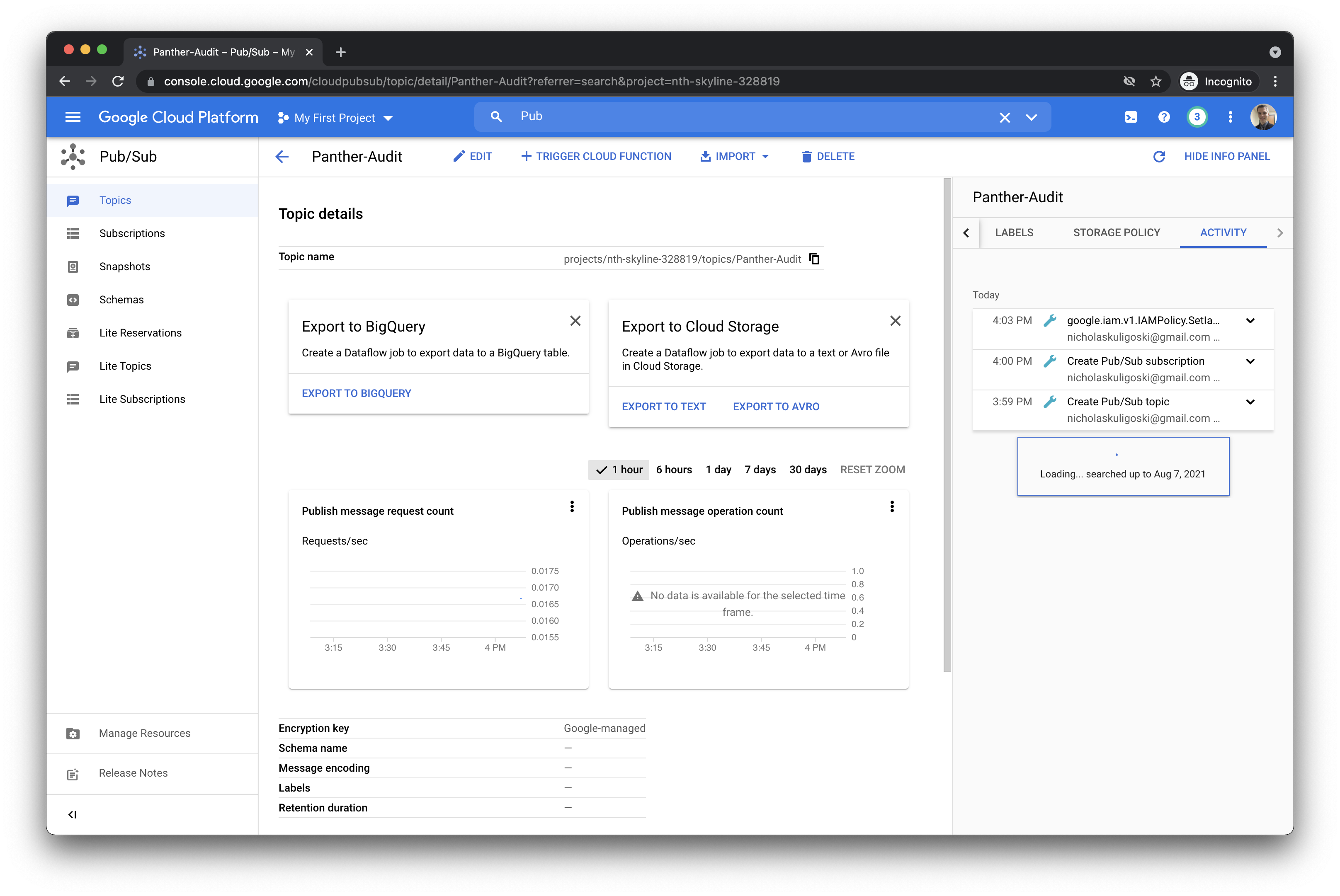Switch to the LABELS tab
Viewport: 1340px width, 896px height.
1014,232
